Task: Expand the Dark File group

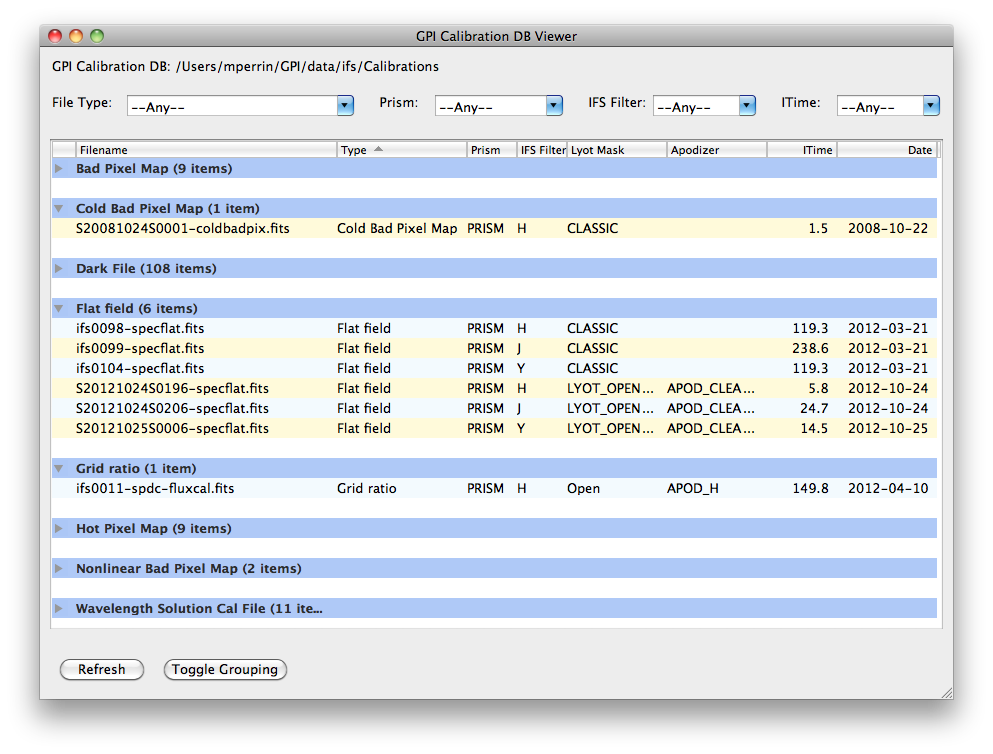Action: point(59,269)
